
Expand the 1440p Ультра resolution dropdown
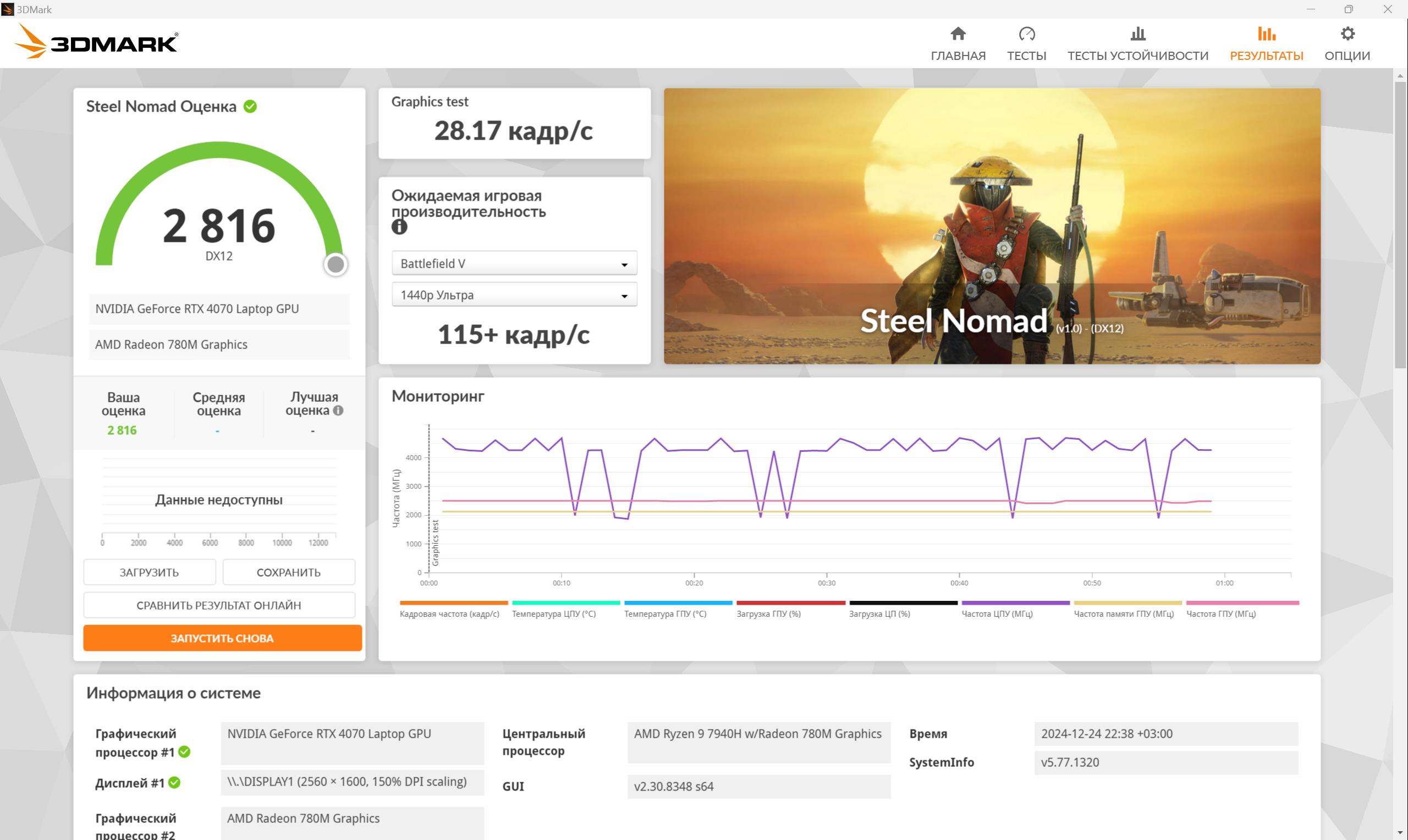514,295
